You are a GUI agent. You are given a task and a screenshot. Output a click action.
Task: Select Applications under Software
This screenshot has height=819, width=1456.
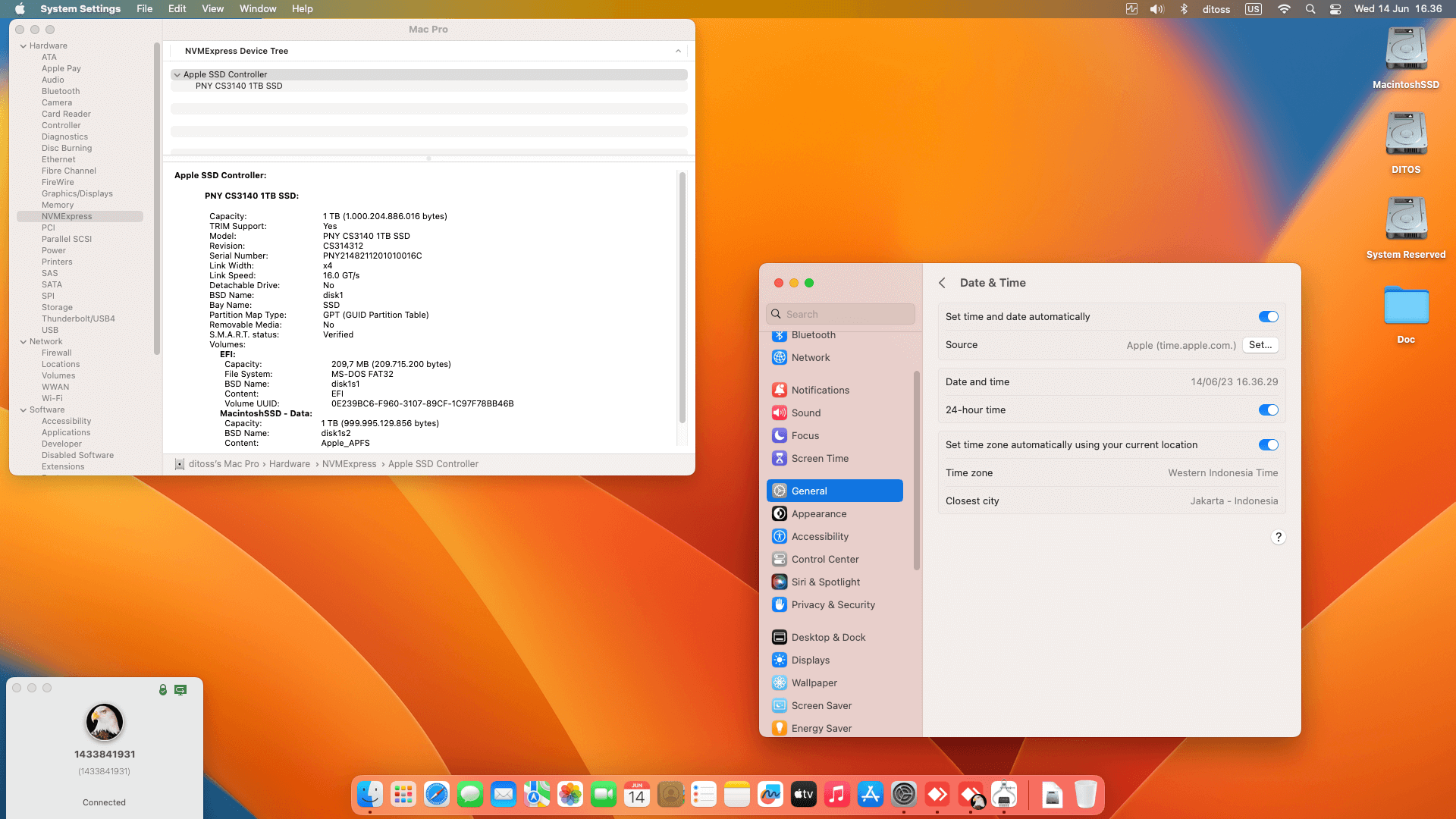66,433
